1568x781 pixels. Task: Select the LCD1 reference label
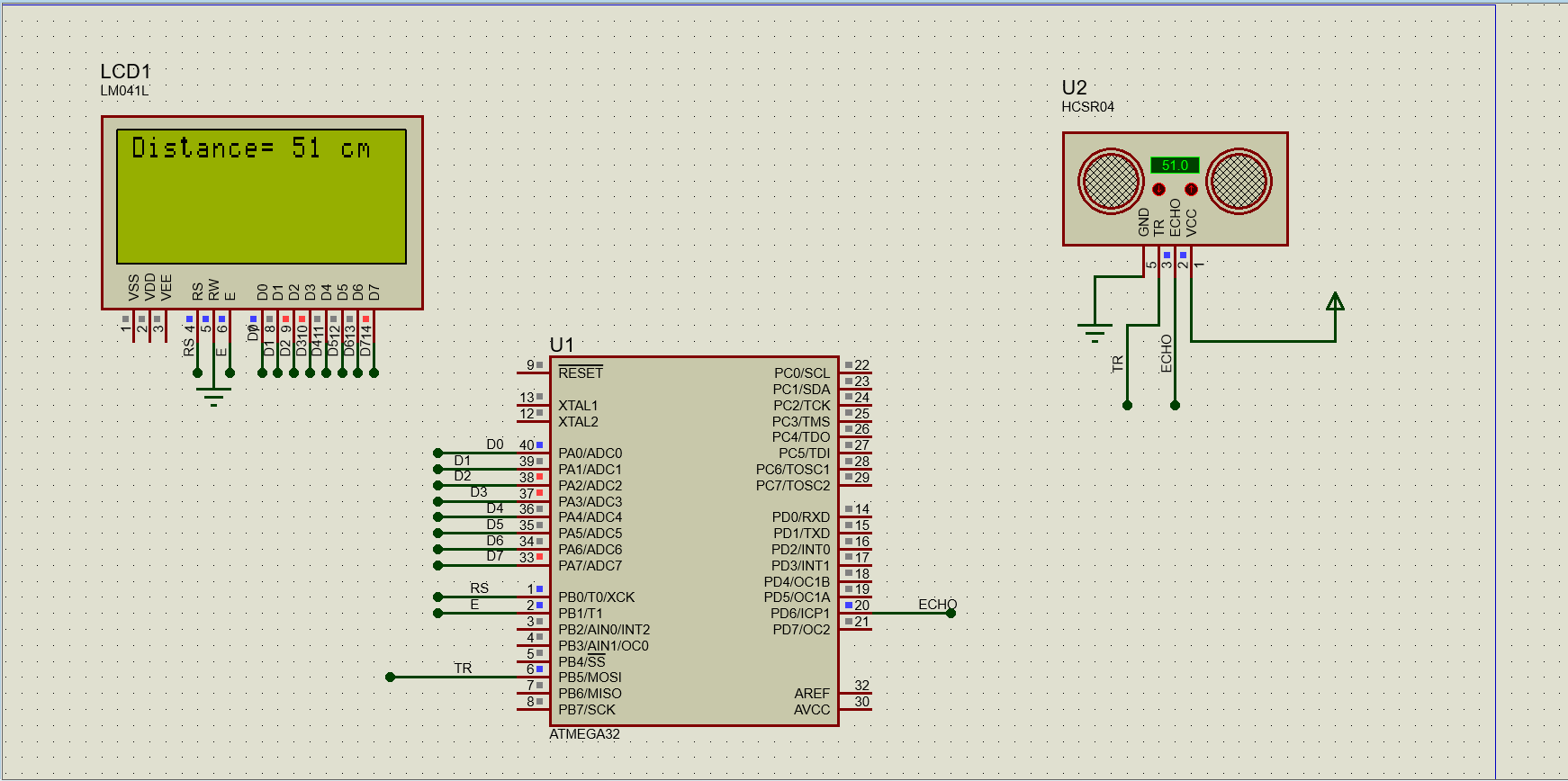125,71
